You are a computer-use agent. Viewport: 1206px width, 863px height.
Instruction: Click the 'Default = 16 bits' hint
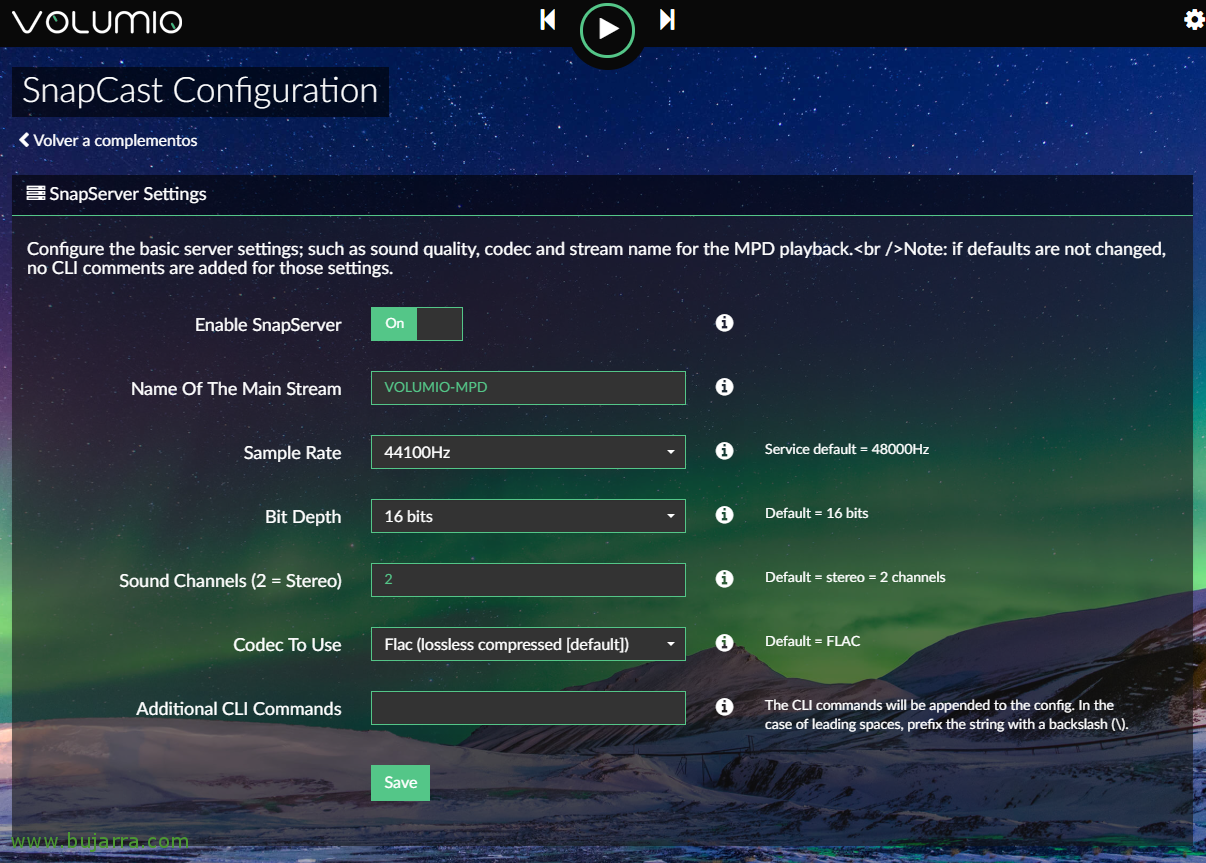tap(817, 514)
